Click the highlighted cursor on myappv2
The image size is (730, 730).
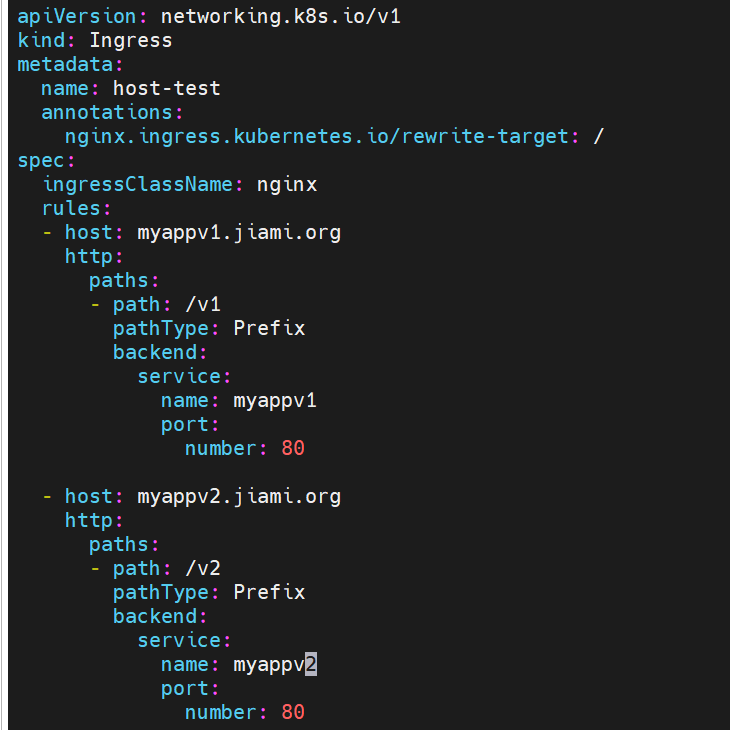[x=311, y=664]
